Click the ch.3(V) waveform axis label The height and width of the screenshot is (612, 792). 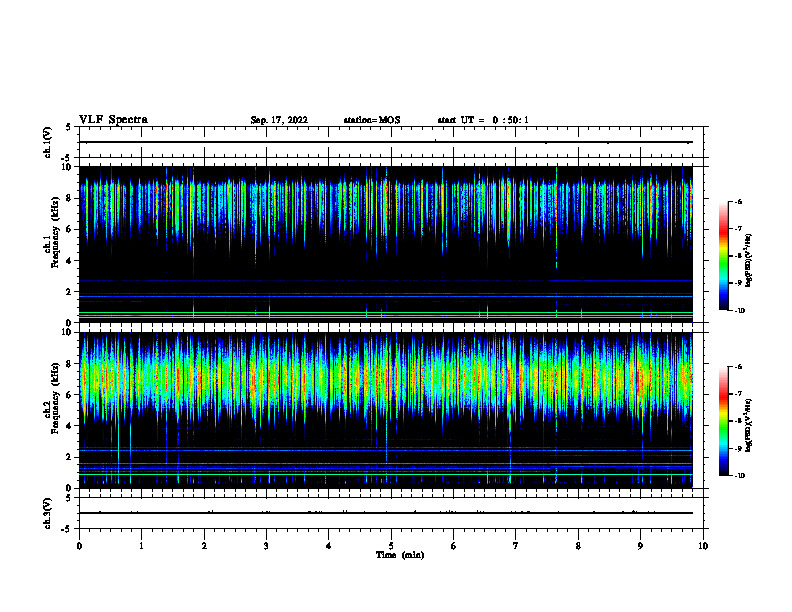pos(48,513)
